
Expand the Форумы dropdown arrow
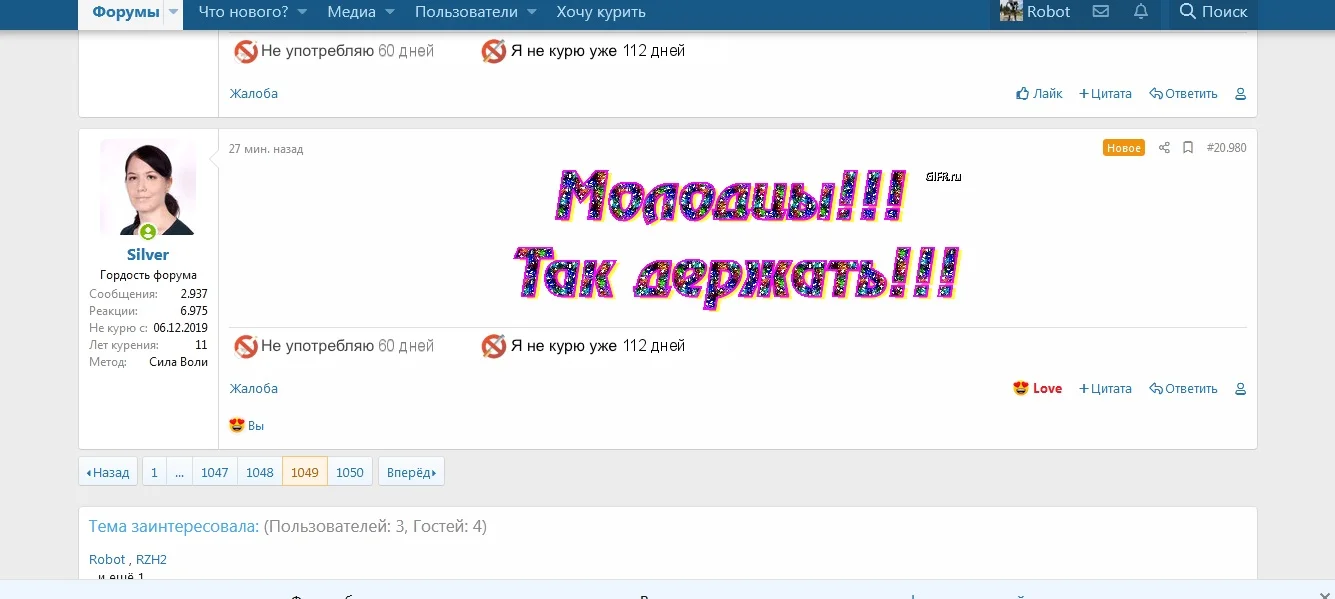pyautogui.click(x=172, y=13)
